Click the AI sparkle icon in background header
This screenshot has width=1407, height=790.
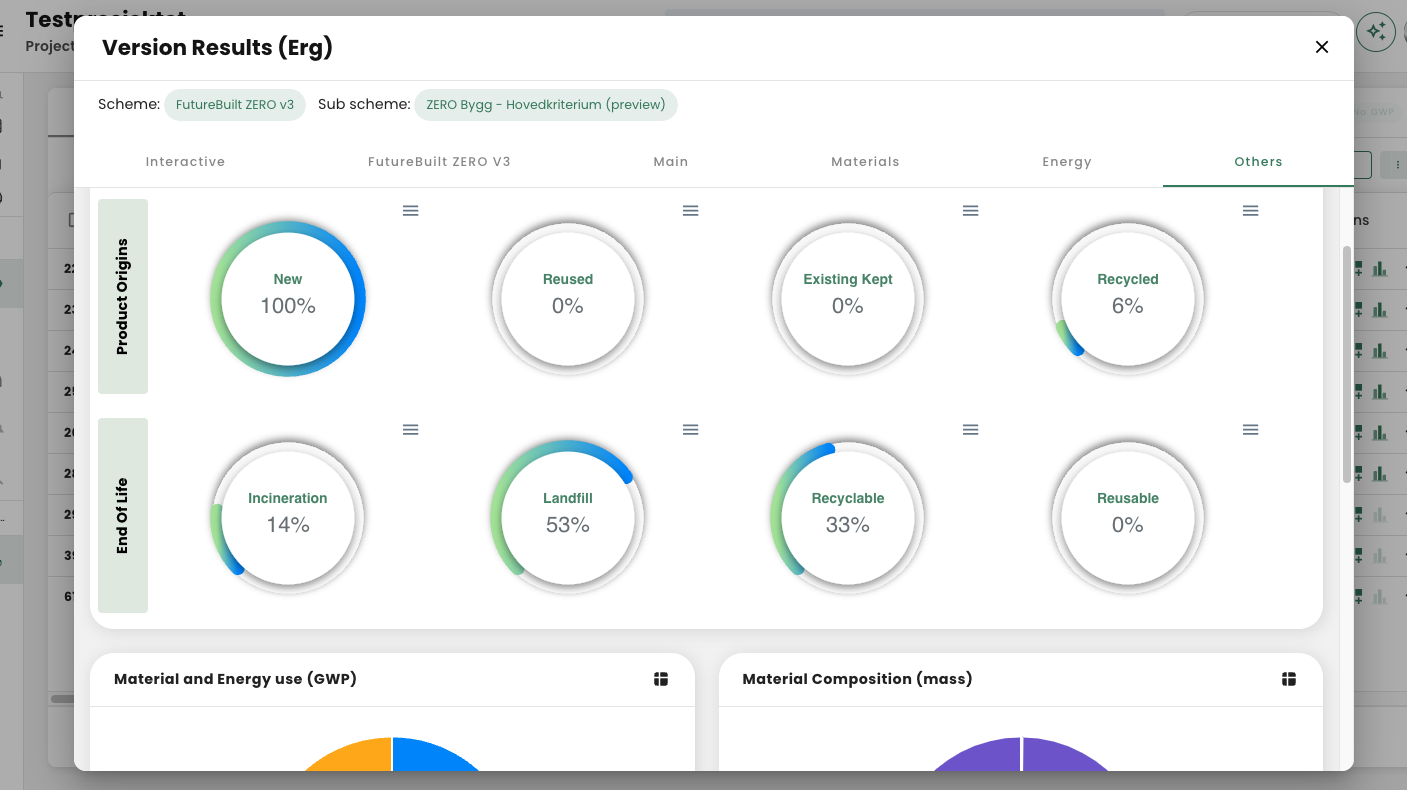[x=1376, y=32]
